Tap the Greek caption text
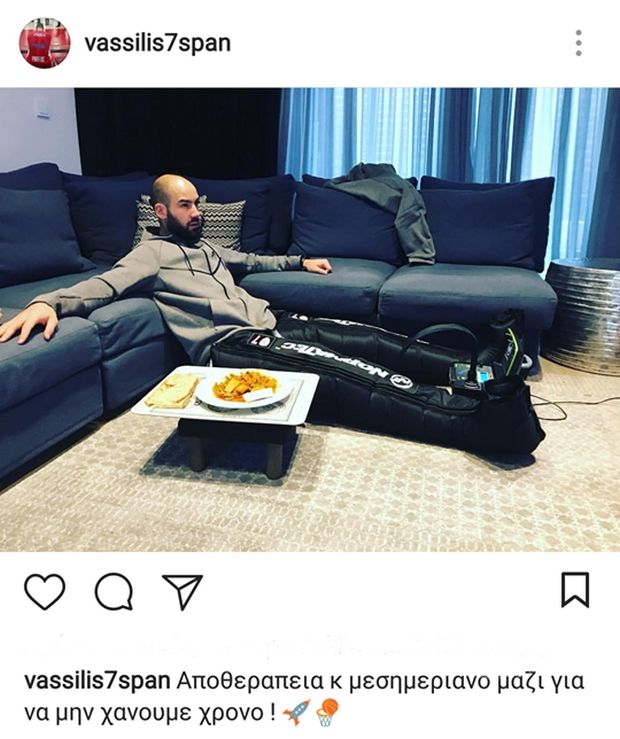This screenshot has height=739, width=620. pos(304,697)
